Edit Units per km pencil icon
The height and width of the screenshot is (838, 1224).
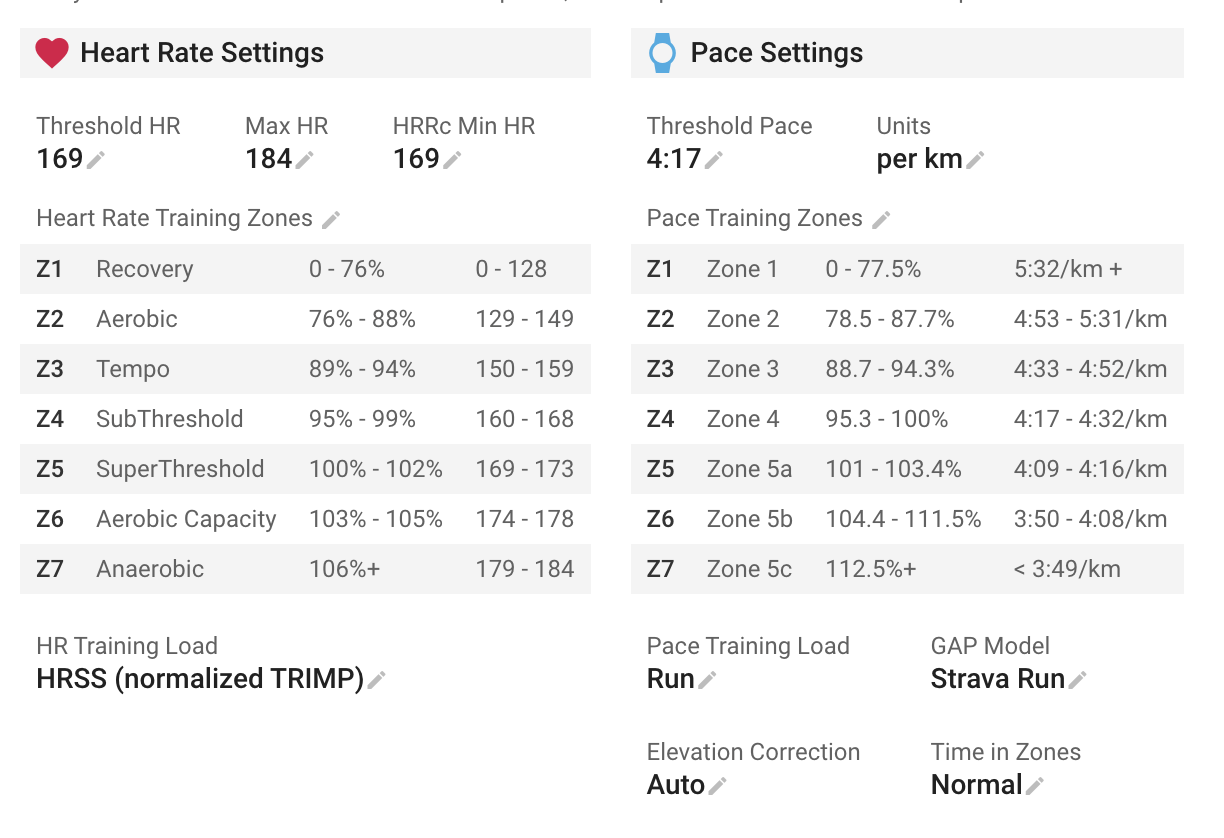[x=975, y=160]
